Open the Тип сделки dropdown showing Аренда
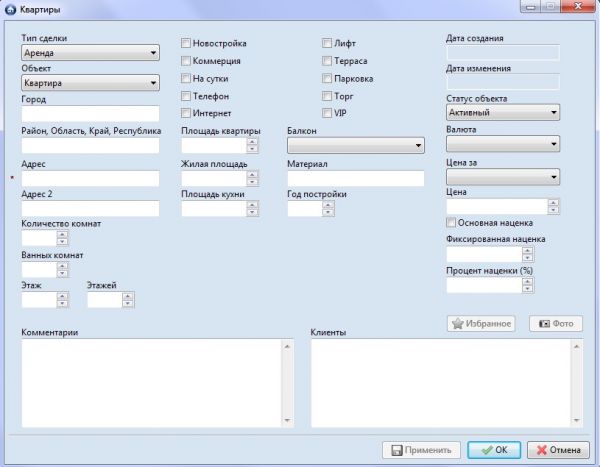600x467 pixels. point(90,52)
